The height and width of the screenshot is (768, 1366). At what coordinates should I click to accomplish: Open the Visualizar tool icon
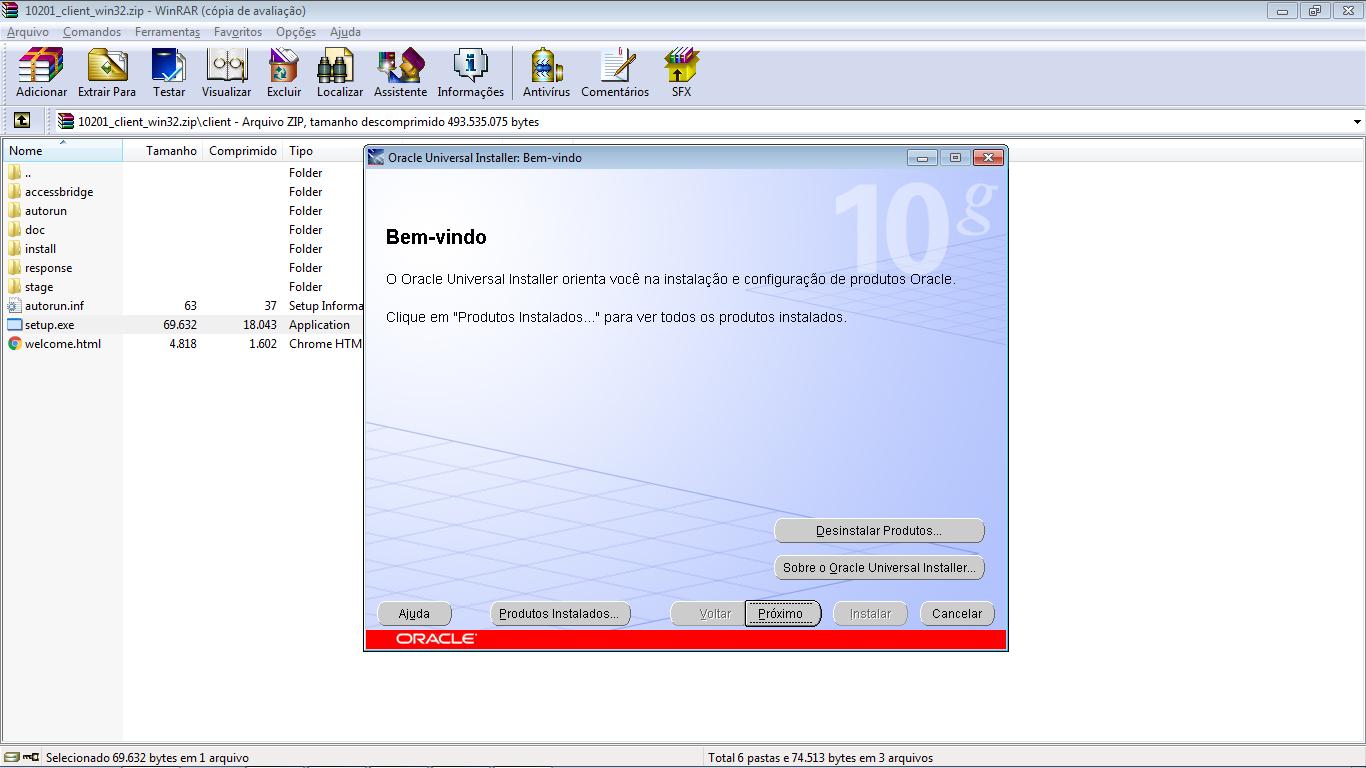(x=226, y=72)
